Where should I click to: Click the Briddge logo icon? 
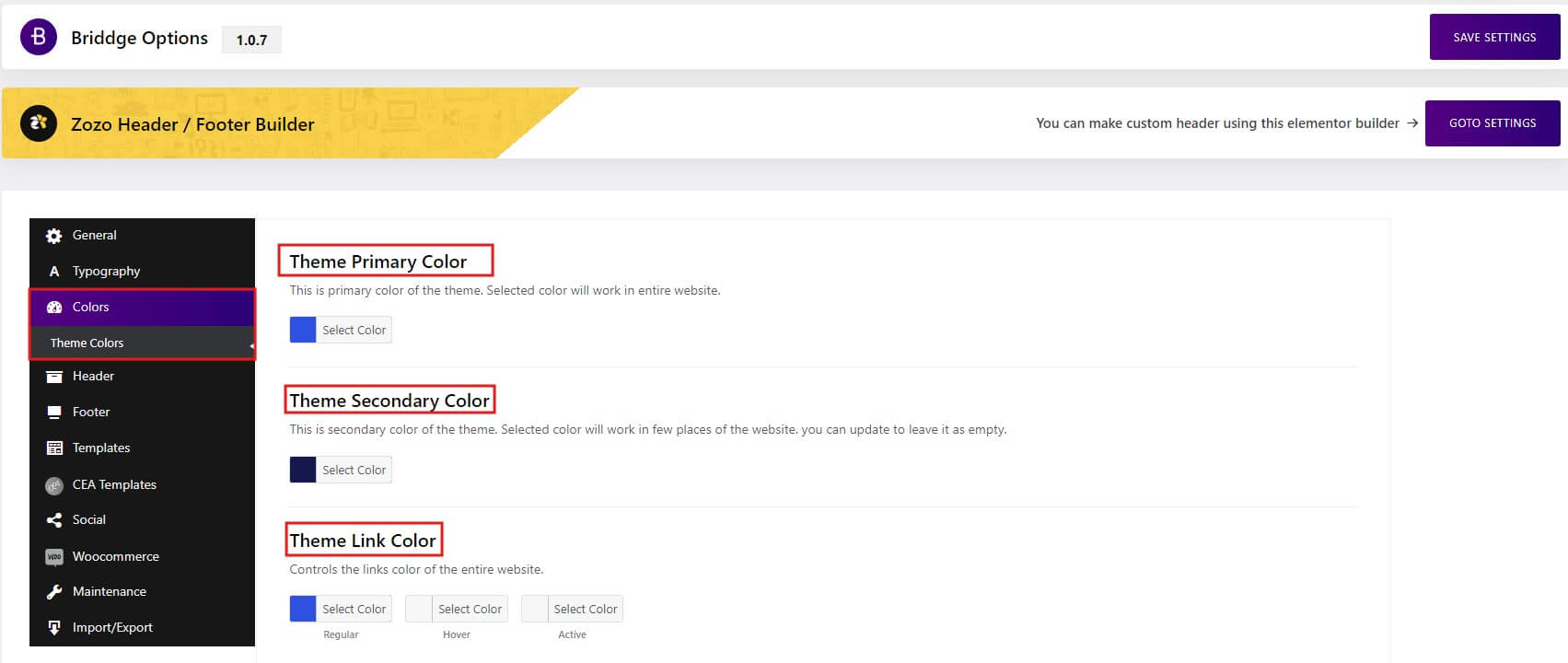[x=39, y=38]
